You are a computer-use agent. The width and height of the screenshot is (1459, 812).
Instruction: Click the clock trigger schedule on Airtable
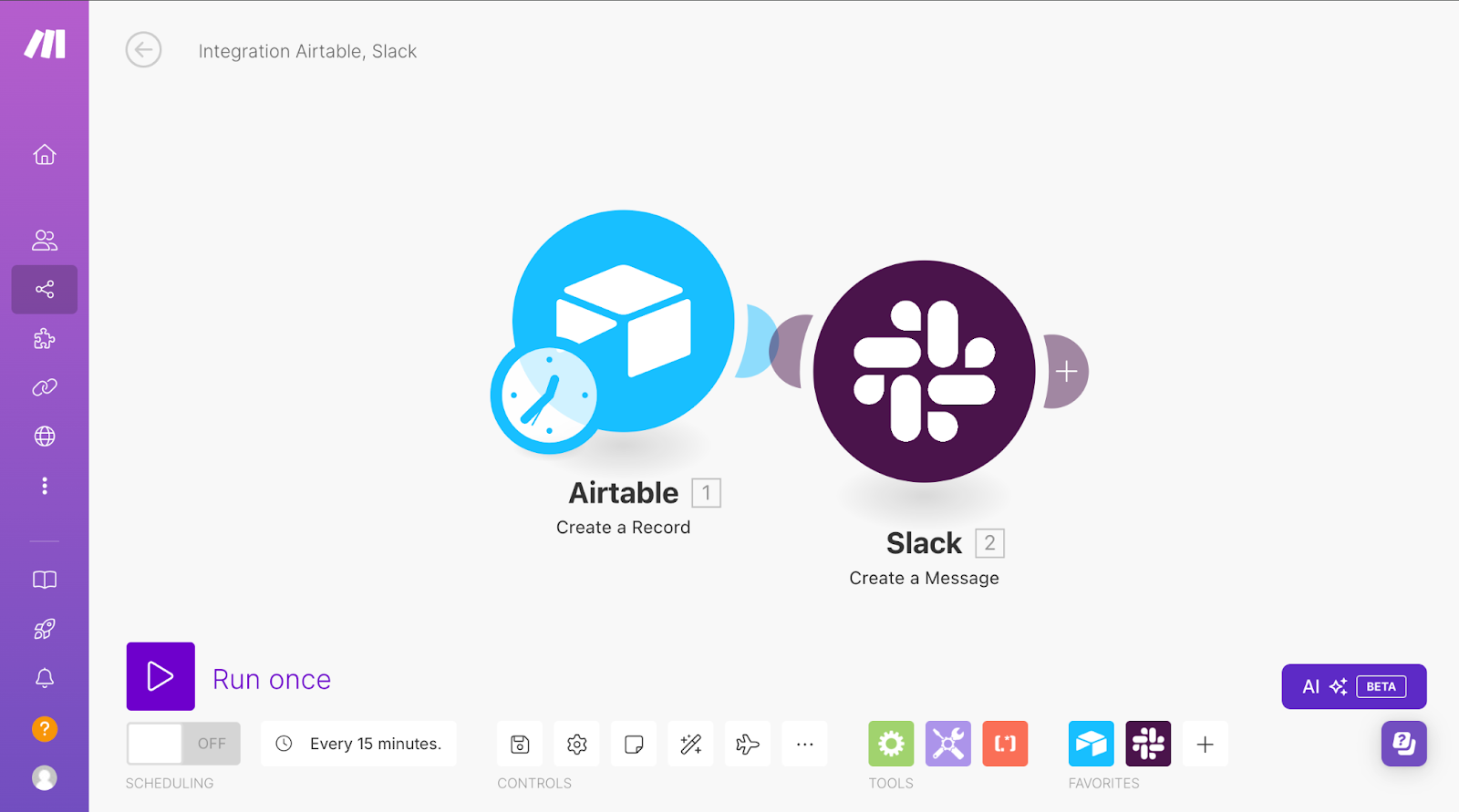(547, 397)
